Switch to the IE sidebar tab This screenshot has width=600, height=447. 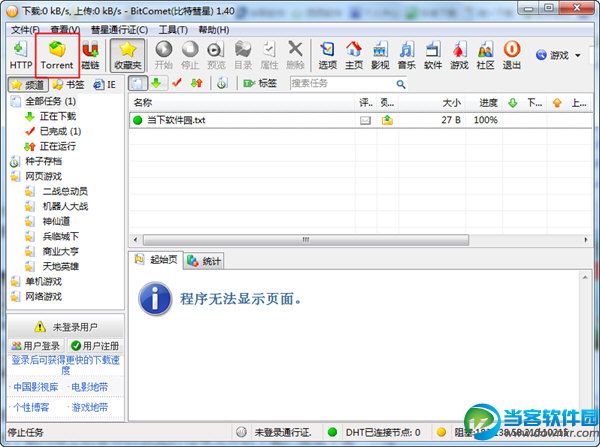coord(105,85)
